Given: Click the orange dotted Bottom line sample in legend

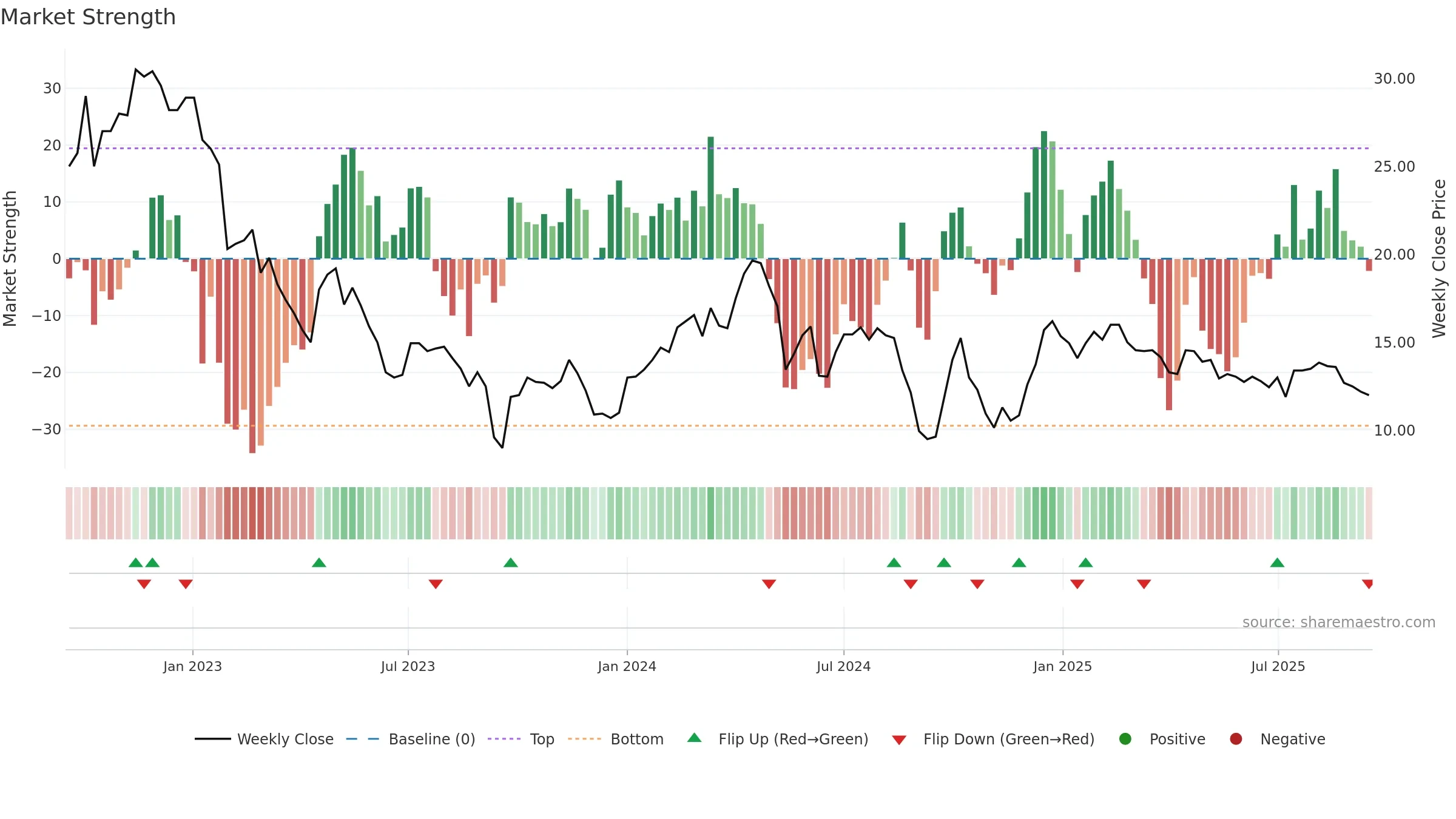Looking at the screenshot, I should point(584,739).
